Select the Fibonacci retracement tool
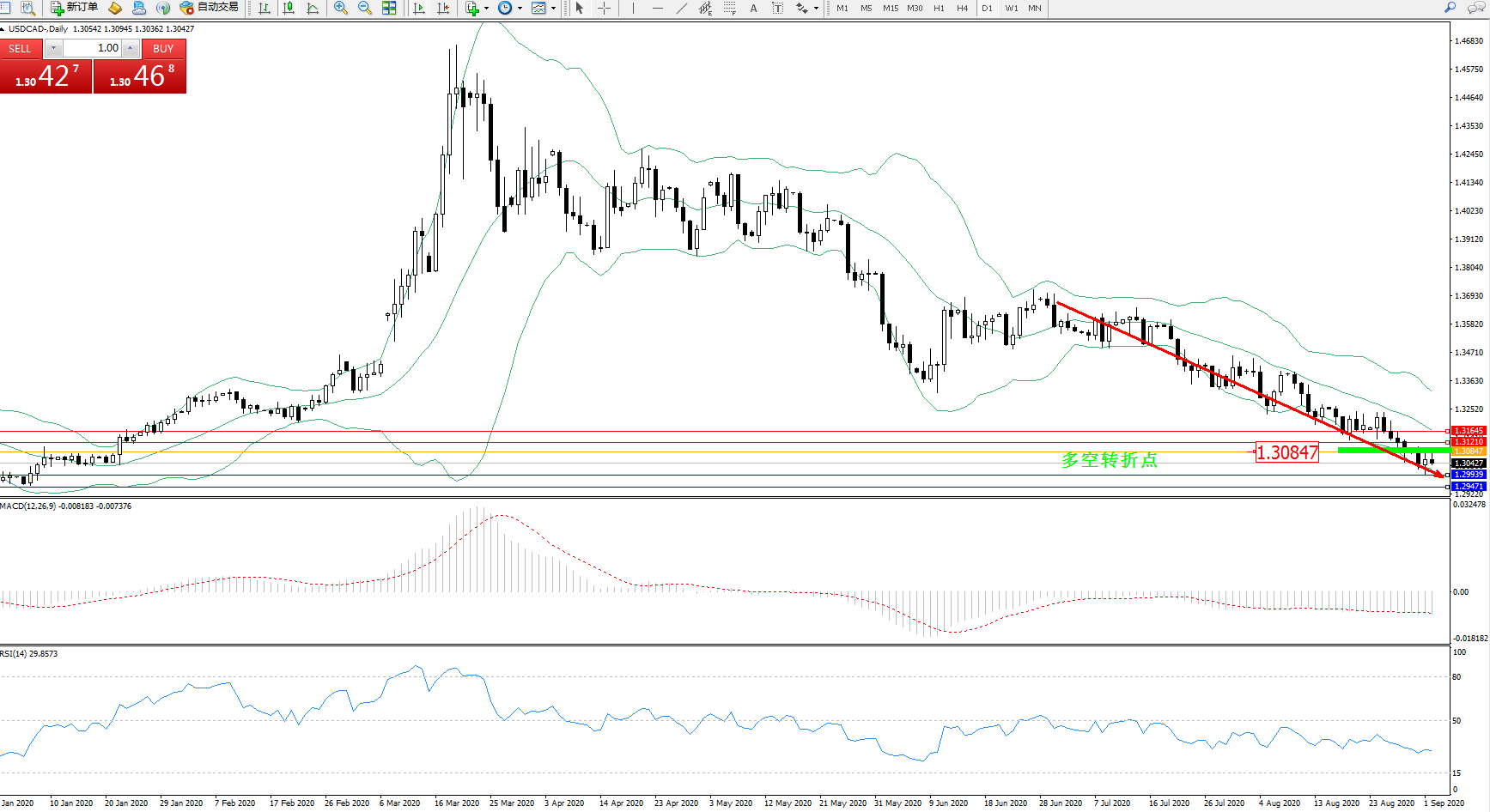This screenshot has width=1490, height=812. pyautogui.click(x=730, y=9)
